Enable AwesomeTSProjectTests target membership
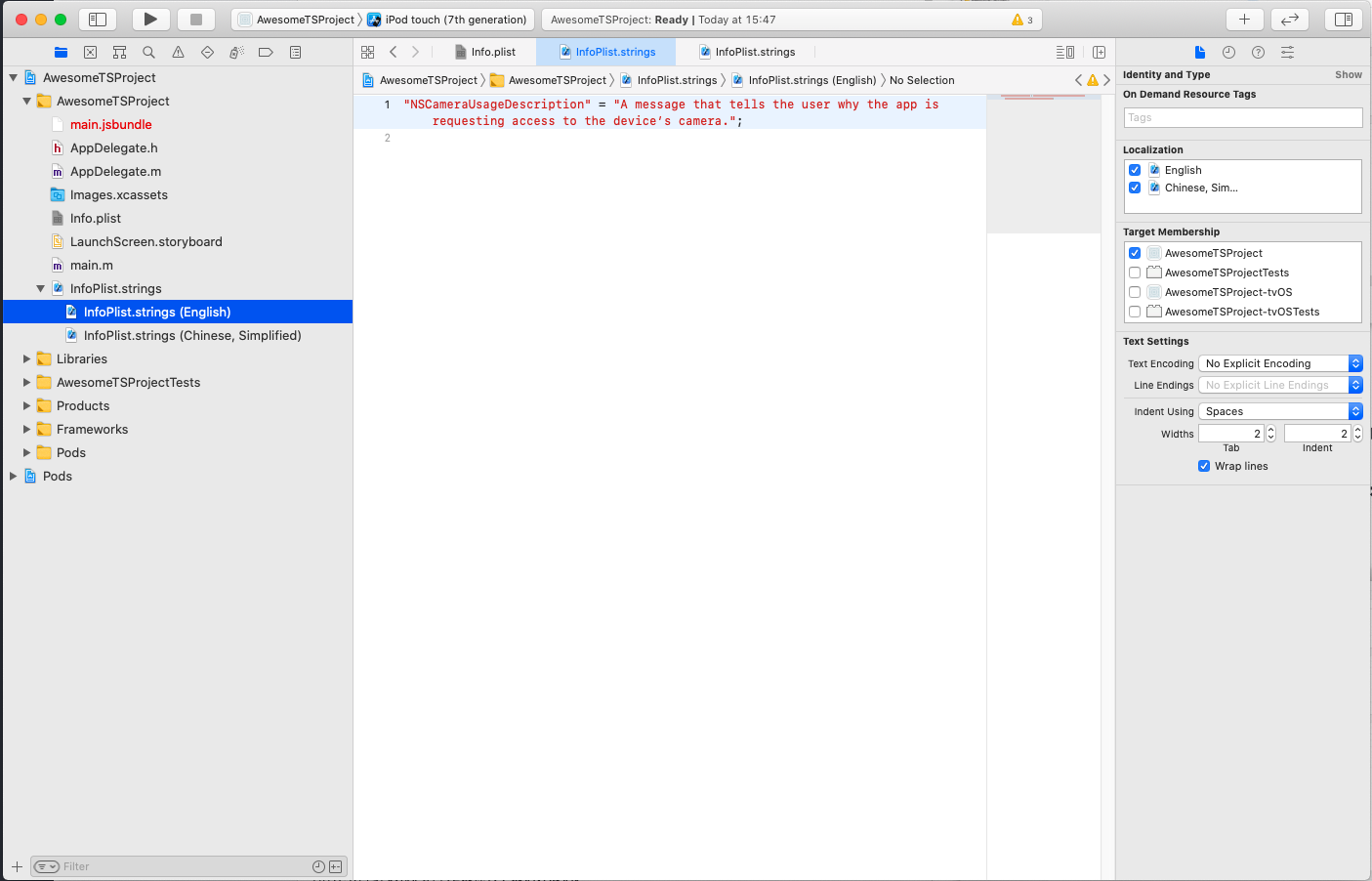 [1135, 273]
